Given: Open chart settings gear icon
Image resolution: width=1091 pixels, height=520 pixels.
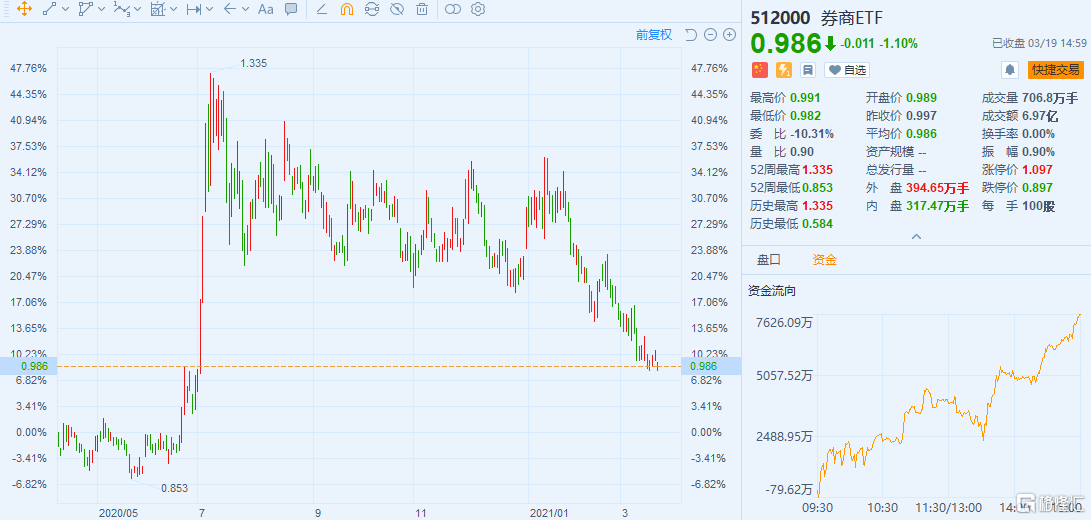Looking at the screenshot, I should tap(478, 10).
